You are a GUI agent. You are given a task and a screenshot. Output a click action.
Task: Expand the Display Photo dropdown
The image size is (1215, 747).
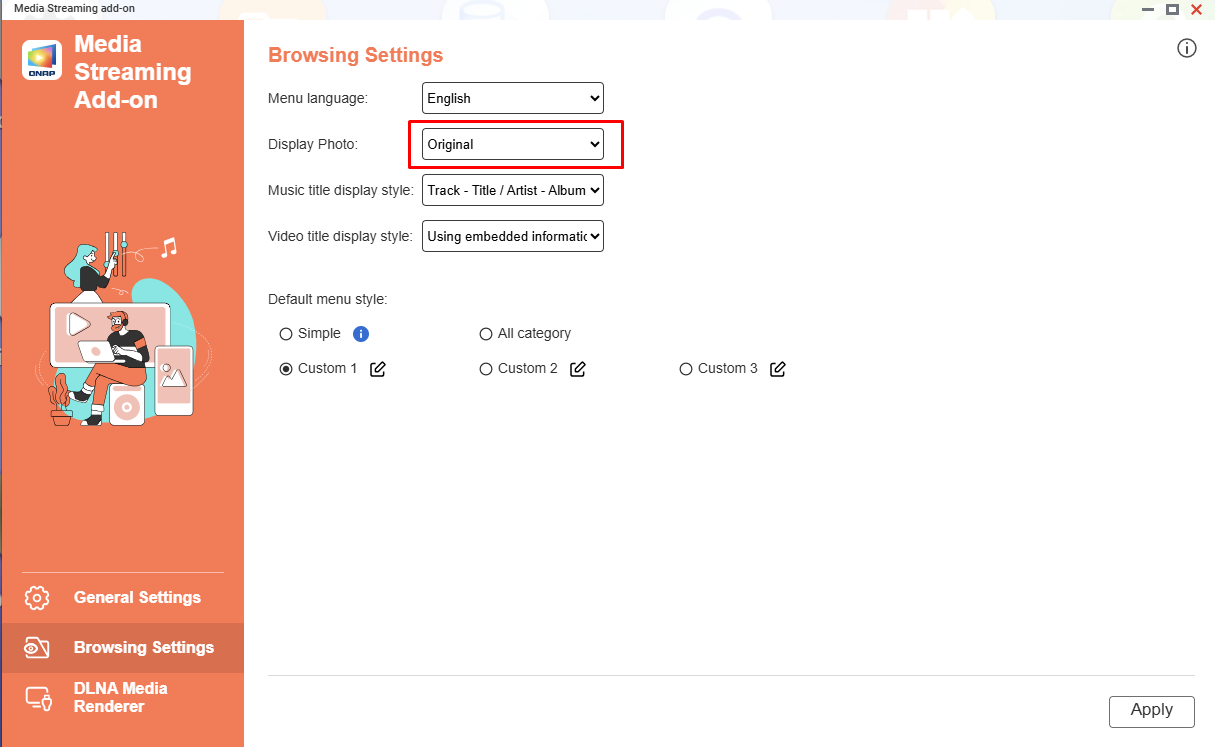pos(513,144)
